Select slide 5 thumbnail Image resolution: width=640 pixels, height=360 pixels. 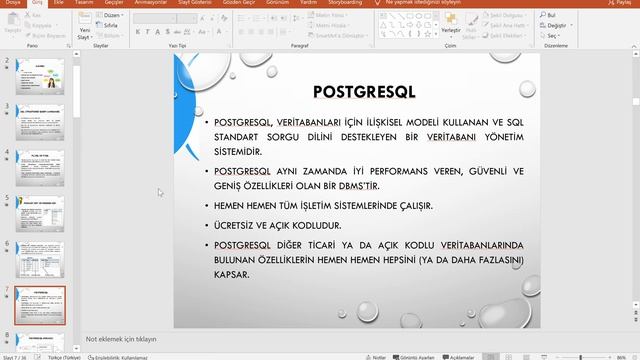point(40,214)
